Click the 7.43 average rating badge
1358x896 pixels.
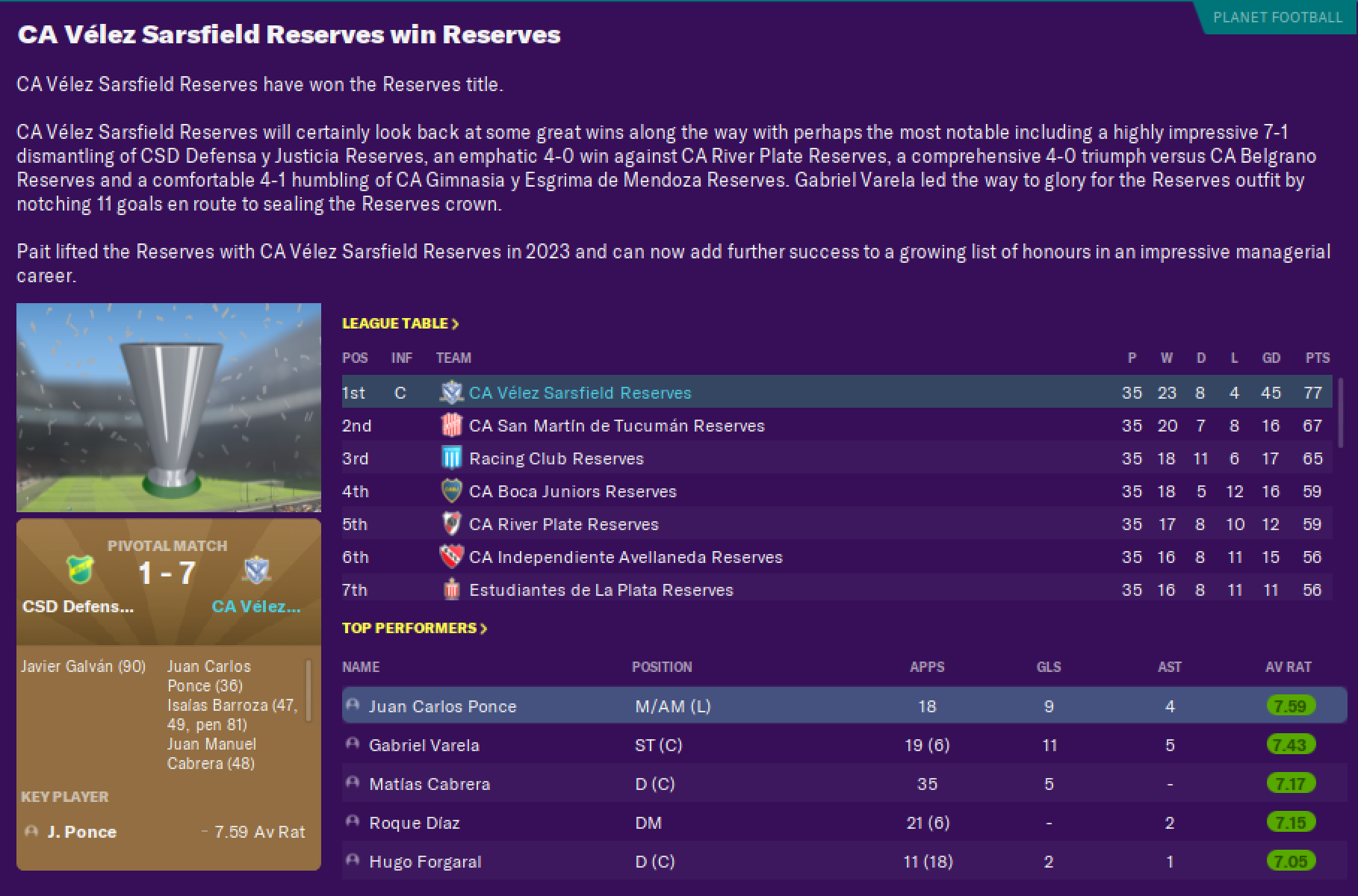[x=1290, y=744]
